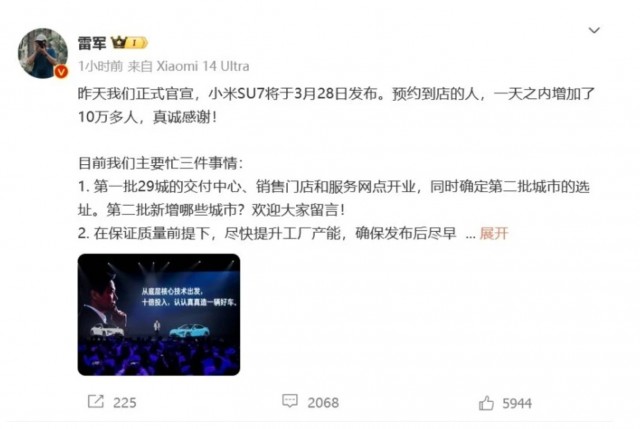The image size is (640, 429).
Task: Click the first paragraph about SU7 launch
Action: click(x=336, y=105)
